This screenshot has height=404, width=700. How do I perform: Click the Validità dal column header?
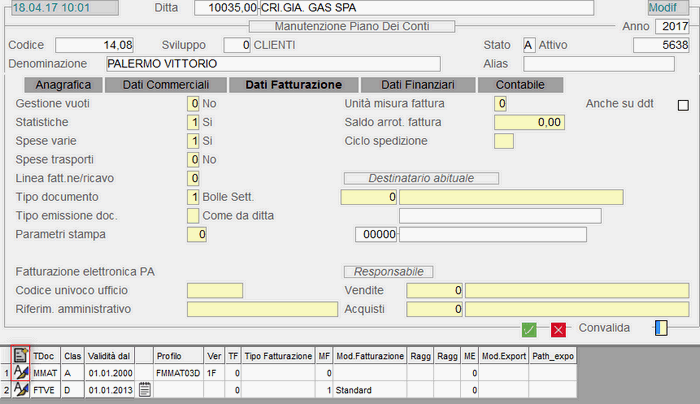[x=109, y=356]
